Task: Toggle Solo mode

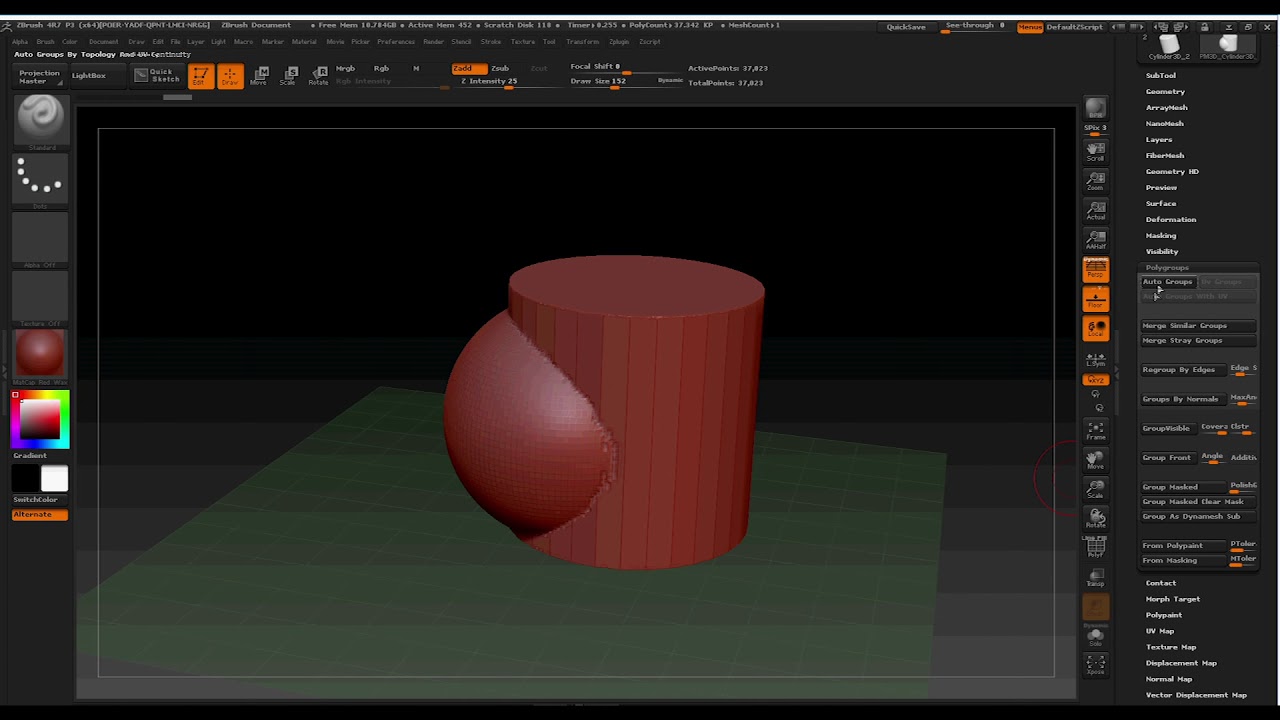Action: coord(1096,637)
